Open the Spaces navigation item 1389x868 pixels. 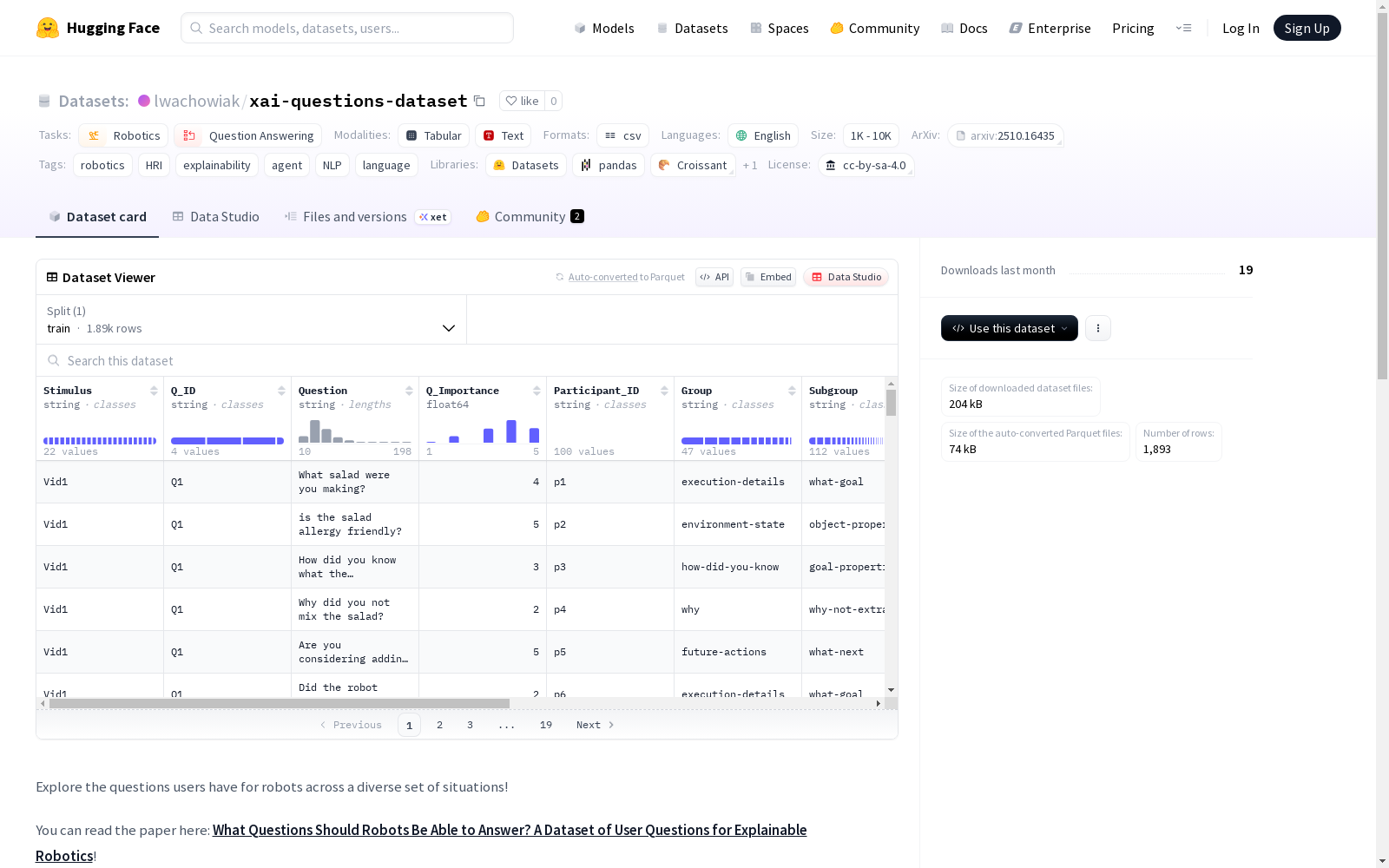780,28
